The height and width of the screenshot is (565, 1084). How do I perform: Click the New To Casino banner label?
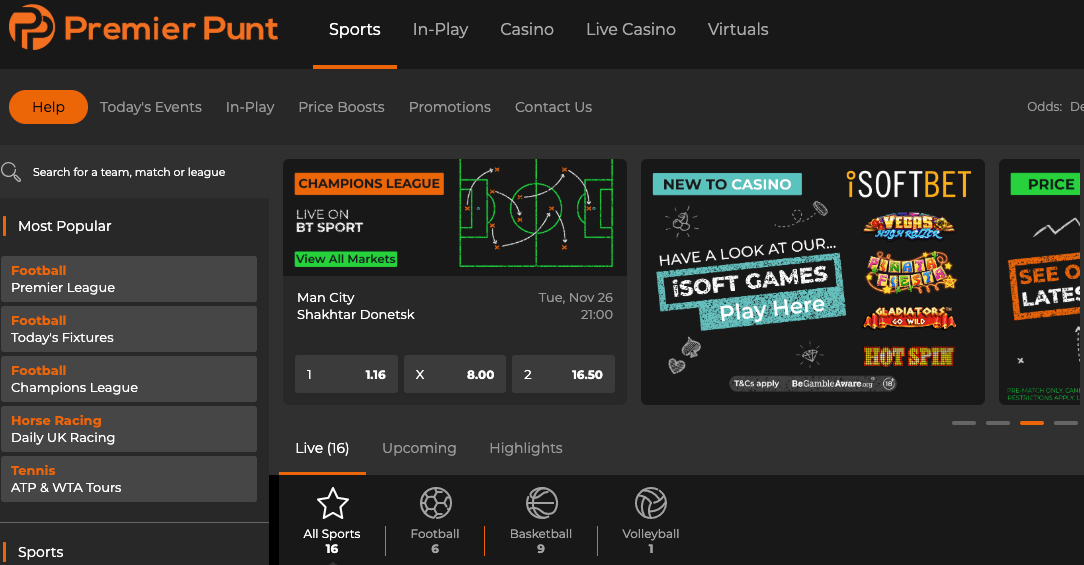[x=727, y=184]
